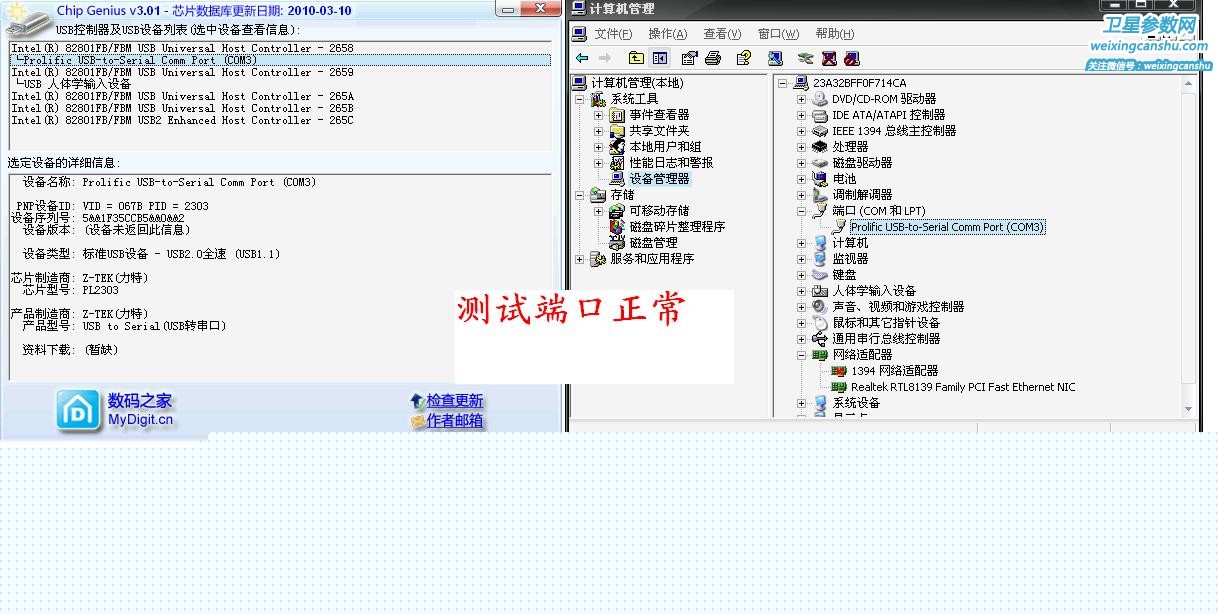1218x614 pixels.
Task: Select 磁盘管理 in the left tree
Action: point(653,243)
